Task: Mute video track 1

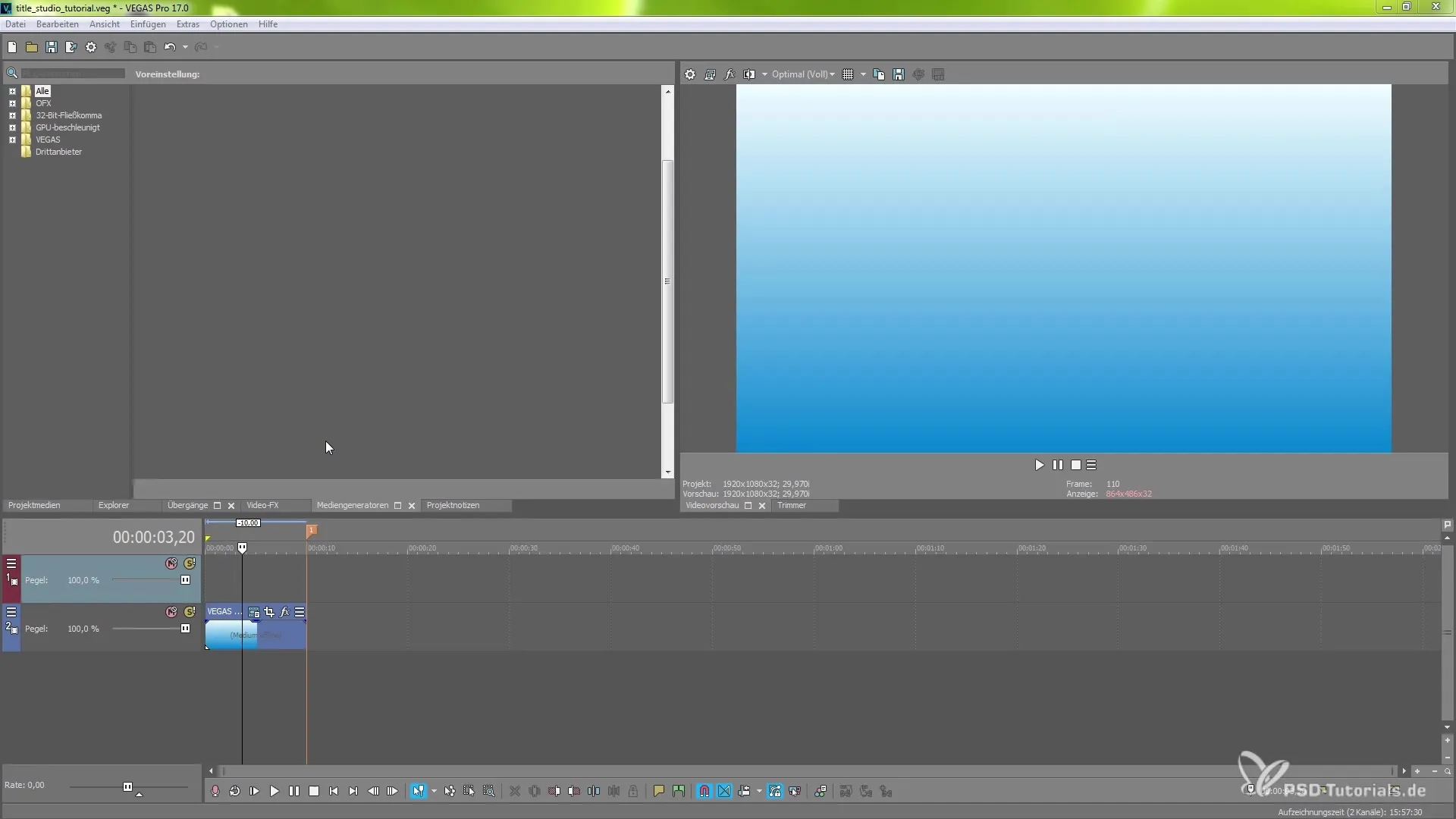Action: pyautogui.click(x=171, y=563)
